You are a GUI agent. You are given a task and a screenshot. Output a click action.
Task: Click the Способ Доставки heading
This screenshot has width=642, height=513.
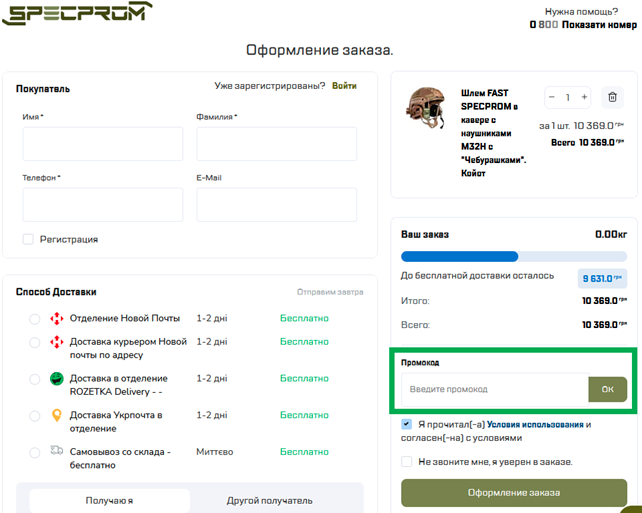pos(56,292)
